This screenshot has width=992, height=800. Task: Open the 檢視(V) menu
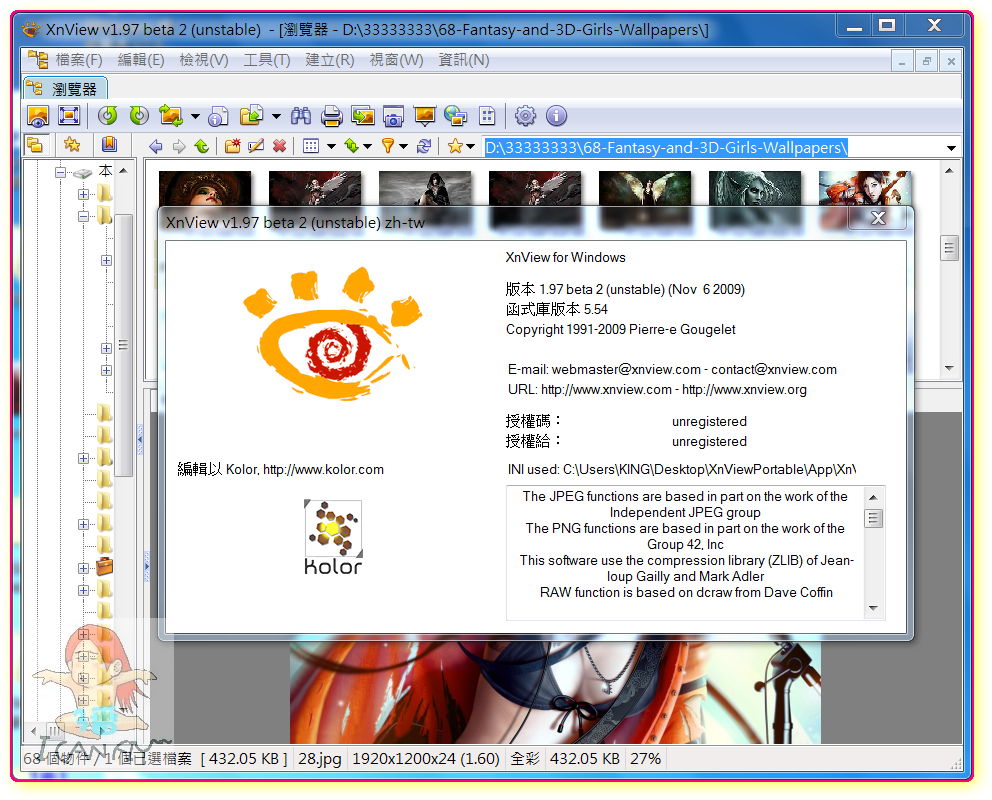coord(204,60)
